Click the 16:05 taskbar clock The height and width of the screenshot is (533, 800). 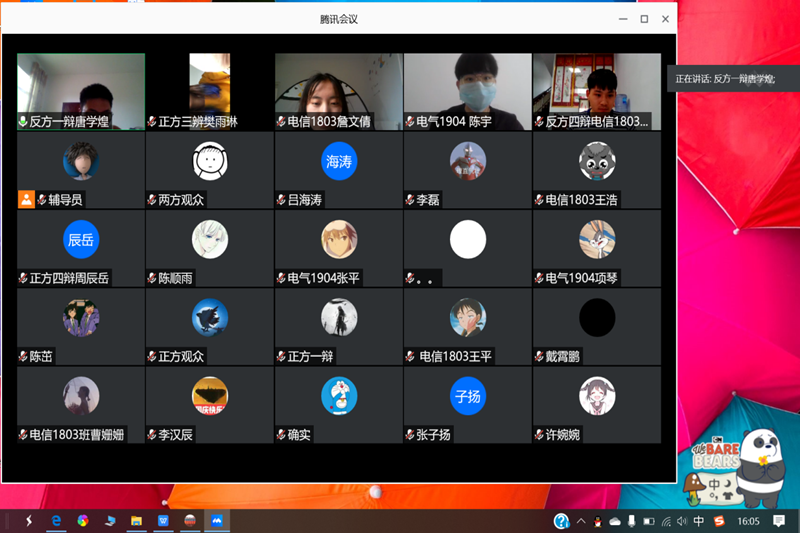[748, 521]
